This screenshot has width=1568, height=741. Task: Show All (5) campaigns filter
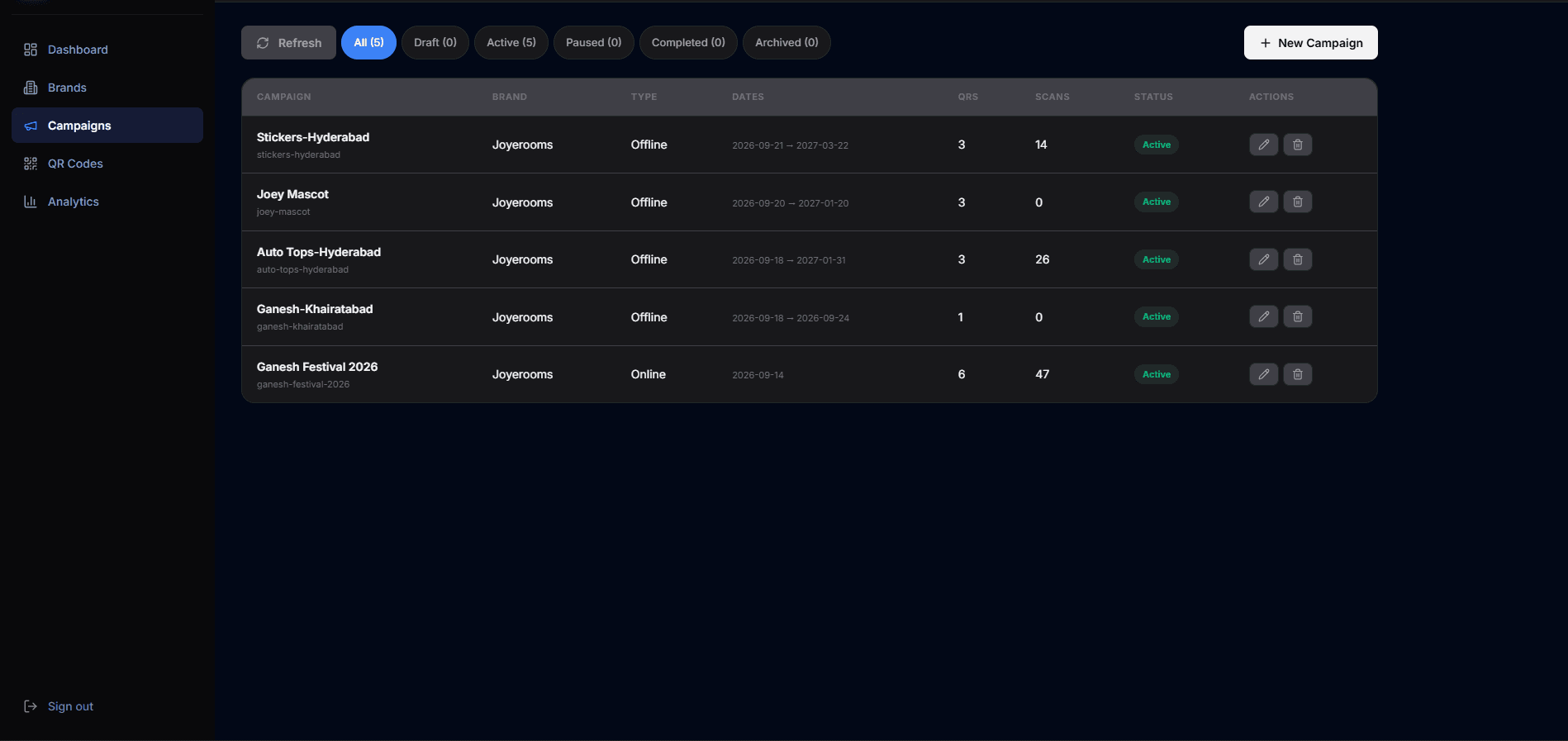coord(368,43)
